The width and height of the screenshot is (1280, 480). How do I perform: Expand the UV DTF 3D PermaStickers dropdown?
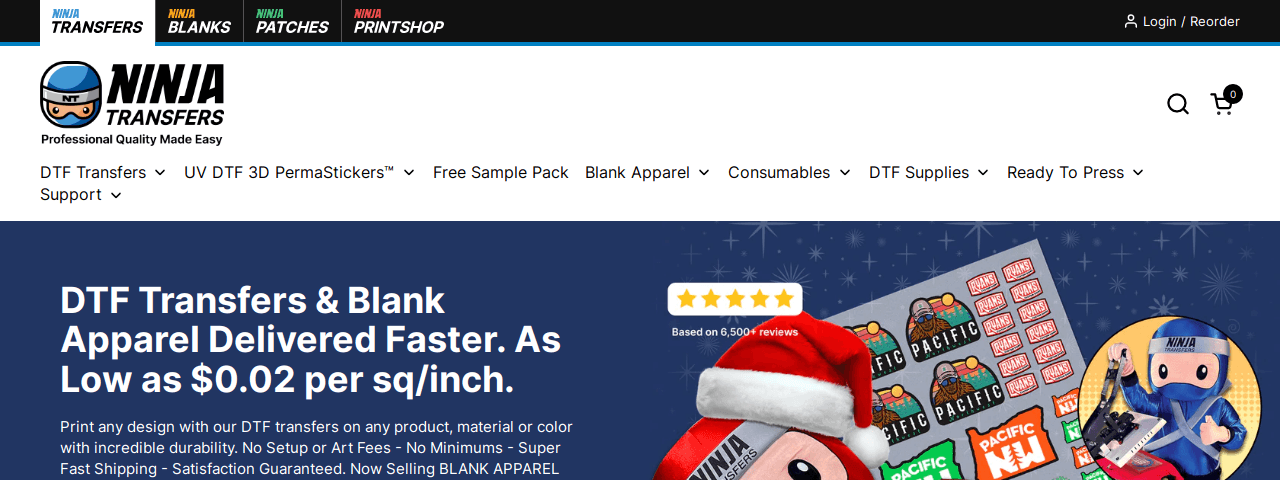click(300, 172)
